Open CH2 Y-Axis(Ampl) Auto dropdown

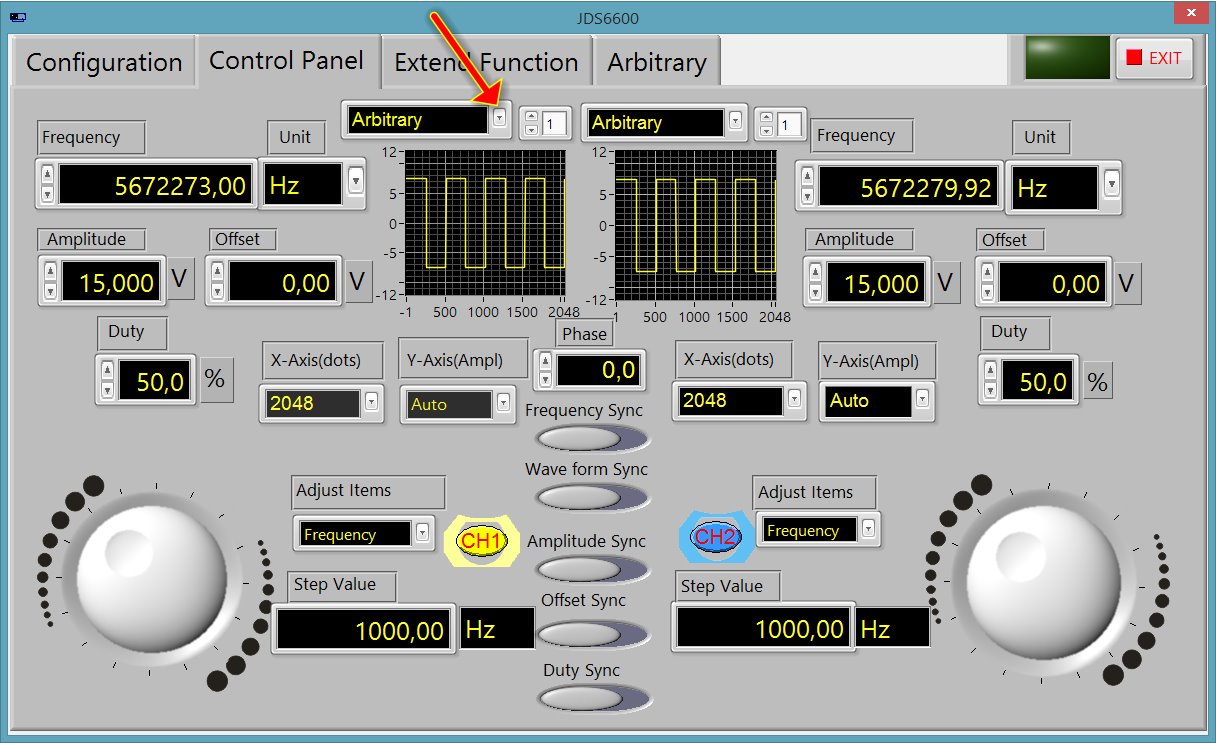922,399
